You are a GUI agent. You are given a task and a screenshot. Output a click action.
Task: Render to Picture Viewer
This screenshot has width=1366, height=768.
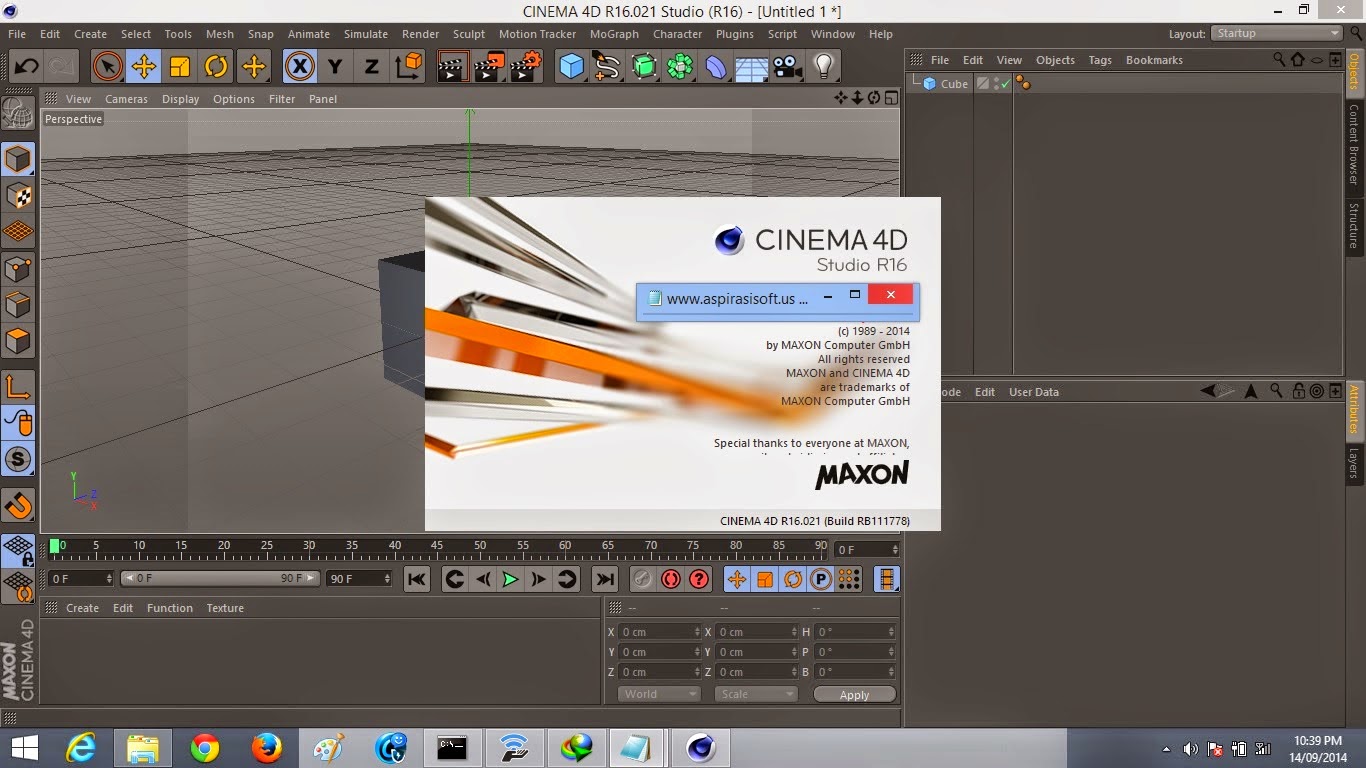[488, 66]
